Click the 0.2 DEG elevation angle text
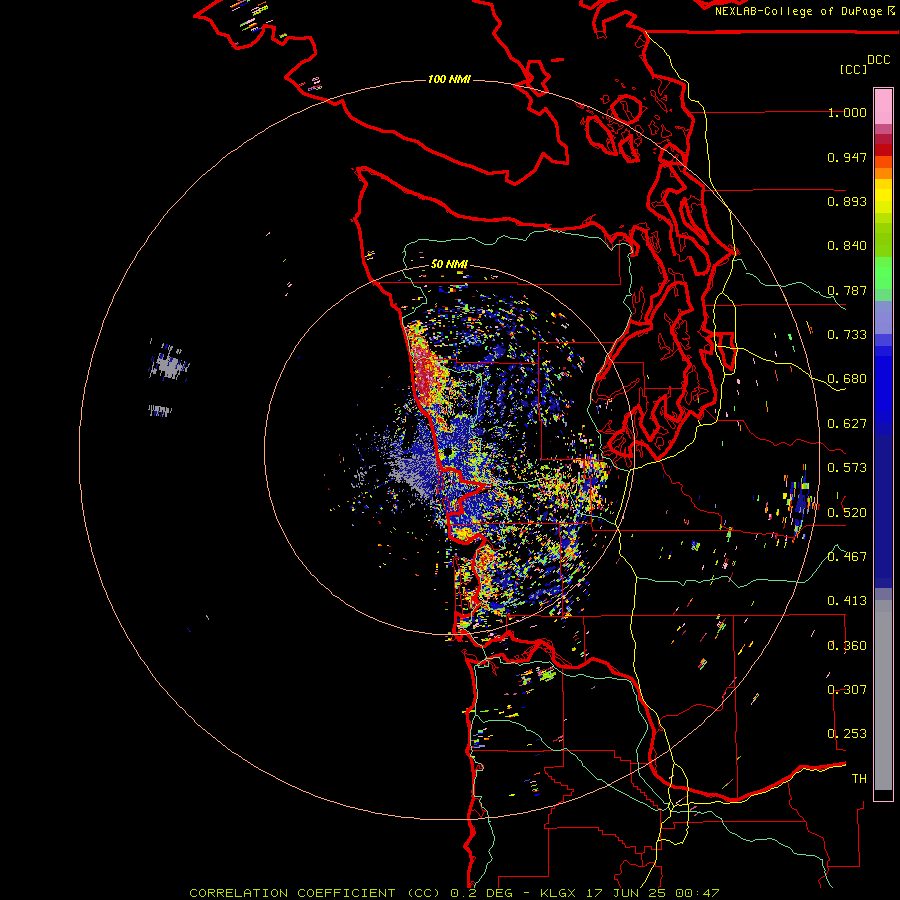This screenshot has height=900, width=900. 481,893
